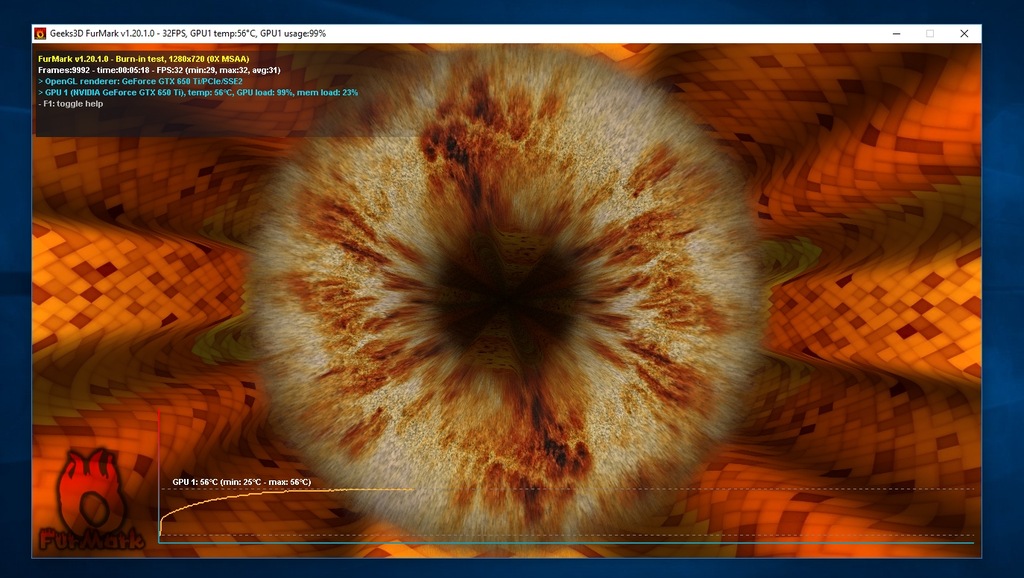Viewport: 1024px width, 578px height.
Task: Click the FurMark flame logo
Action: [91, 500]
